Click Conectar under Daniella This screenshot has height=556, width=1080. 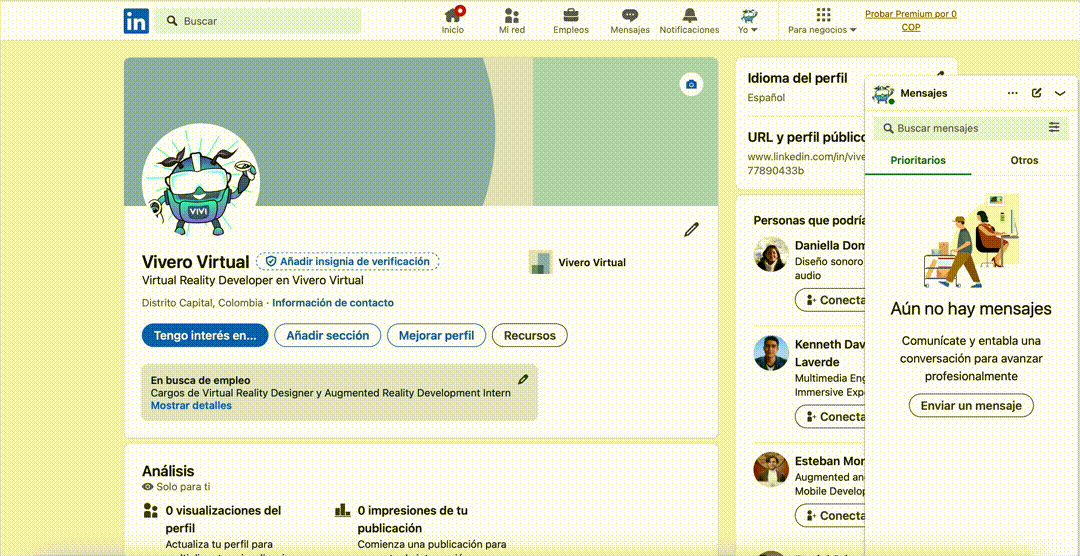[831, 300]
